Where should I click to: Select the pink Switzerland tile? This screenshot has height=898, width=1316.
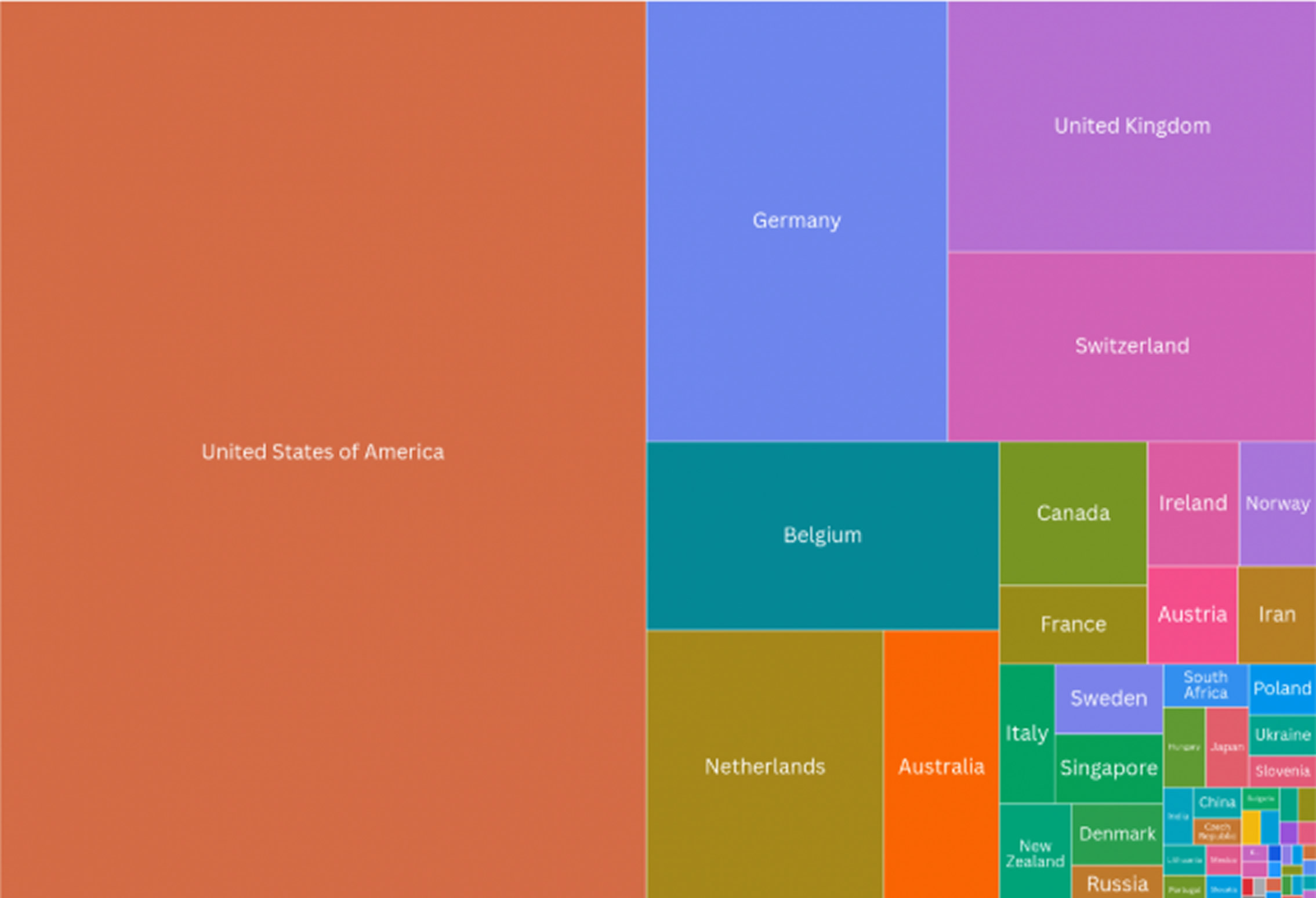pyautogui.click(x=1132, y=346)
